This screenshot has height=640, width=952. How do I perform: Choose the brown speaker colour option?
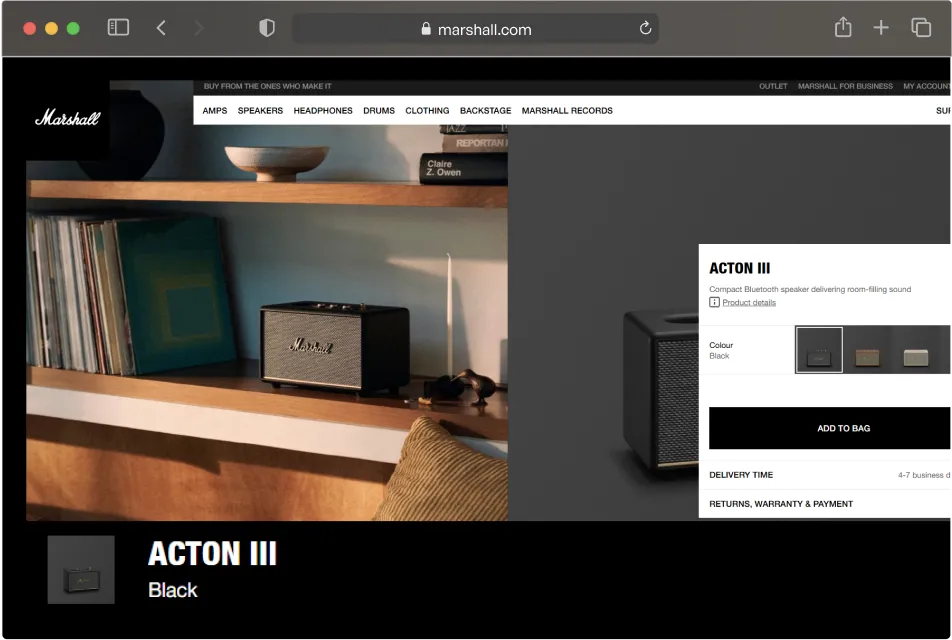[867, 356]
